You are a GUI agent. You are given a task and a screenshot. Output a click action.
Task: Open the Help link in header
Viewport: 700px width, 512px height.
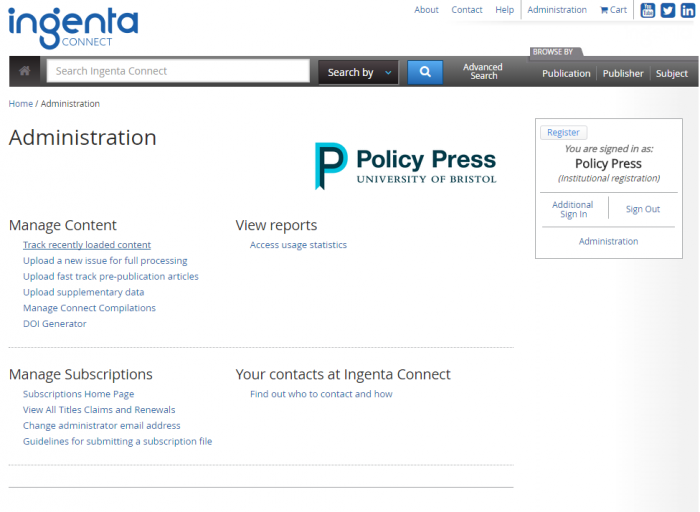(x=504, y=10)
